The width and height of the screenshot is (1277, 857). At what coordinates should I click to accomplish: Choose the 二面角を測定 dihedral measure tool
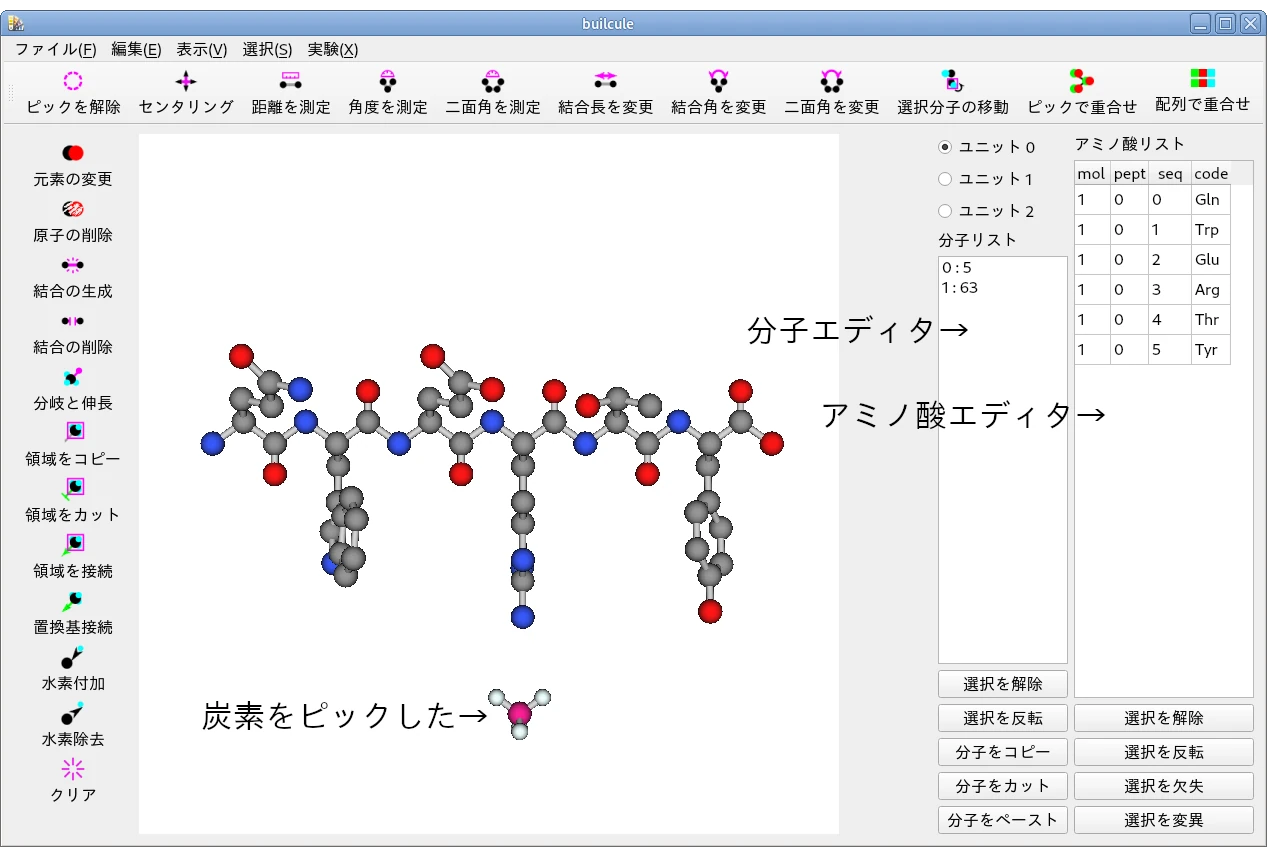coord(492,82)
